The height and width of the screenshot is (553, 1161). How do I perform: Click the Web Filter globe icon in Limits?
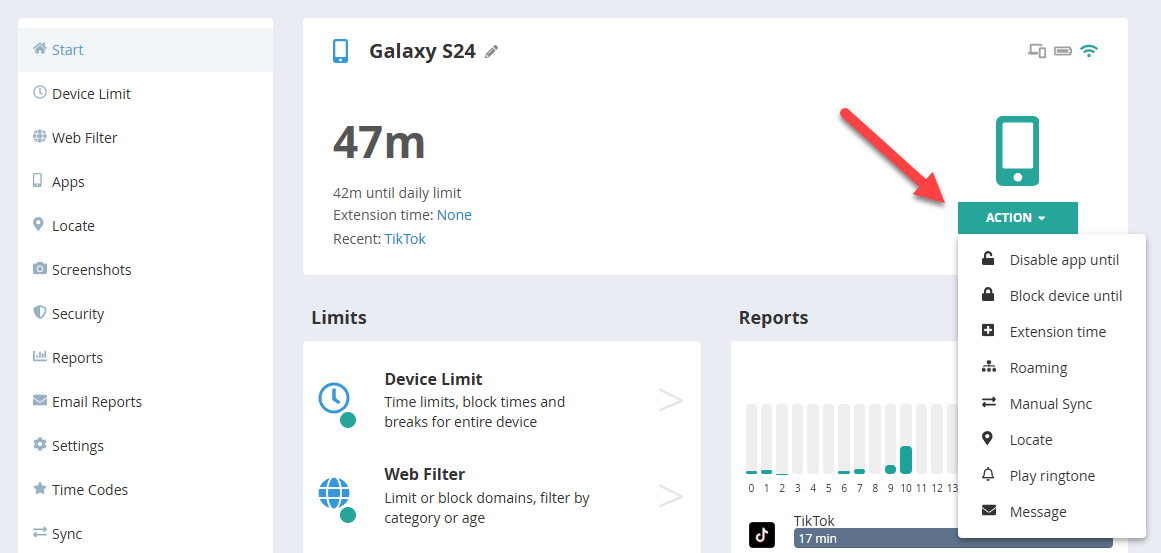click(x=334, y=493)
